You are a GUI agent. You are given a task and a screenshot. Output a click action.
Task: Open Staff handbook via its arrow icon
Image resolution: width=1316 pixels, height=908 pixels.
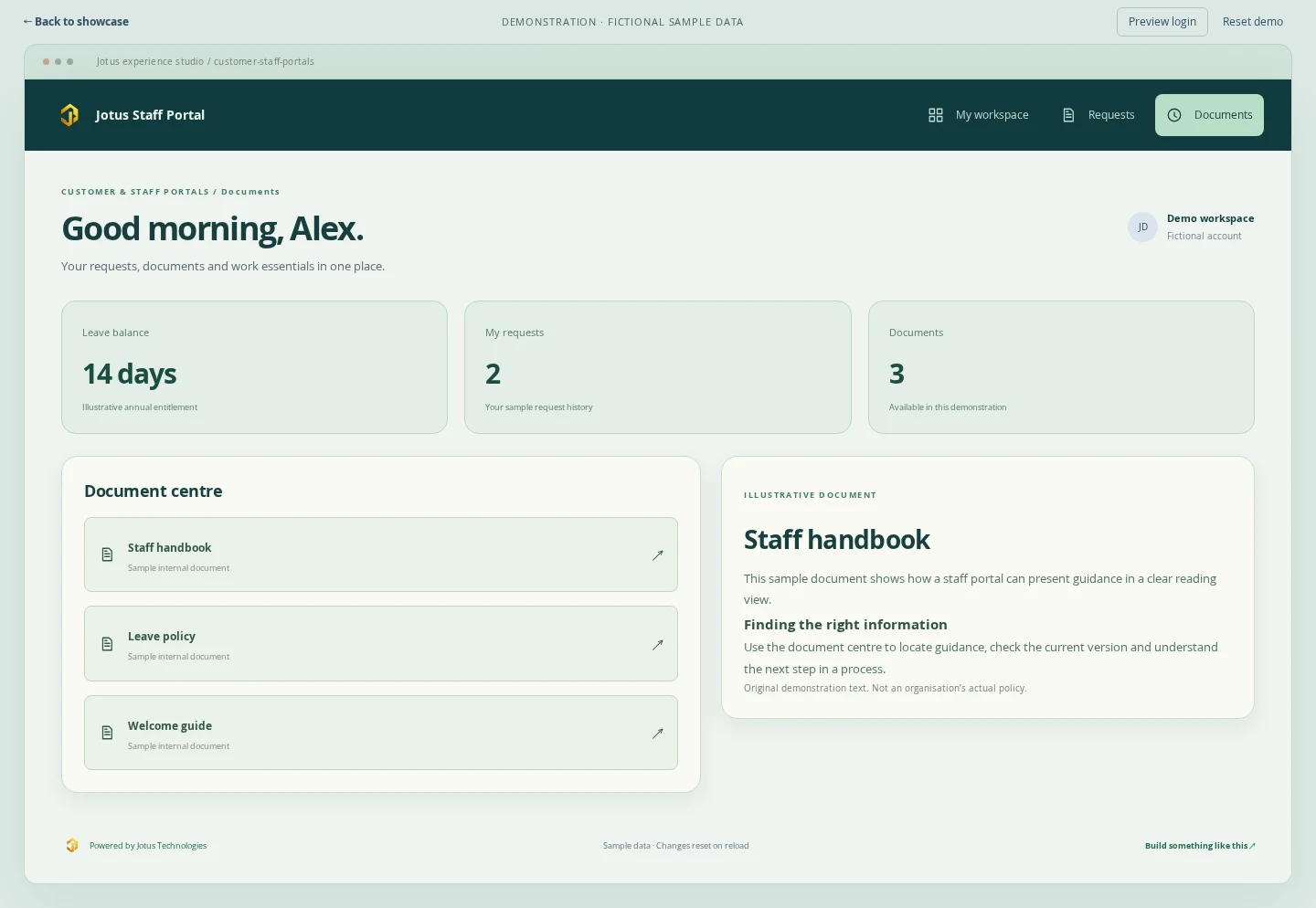coord(657,554)
